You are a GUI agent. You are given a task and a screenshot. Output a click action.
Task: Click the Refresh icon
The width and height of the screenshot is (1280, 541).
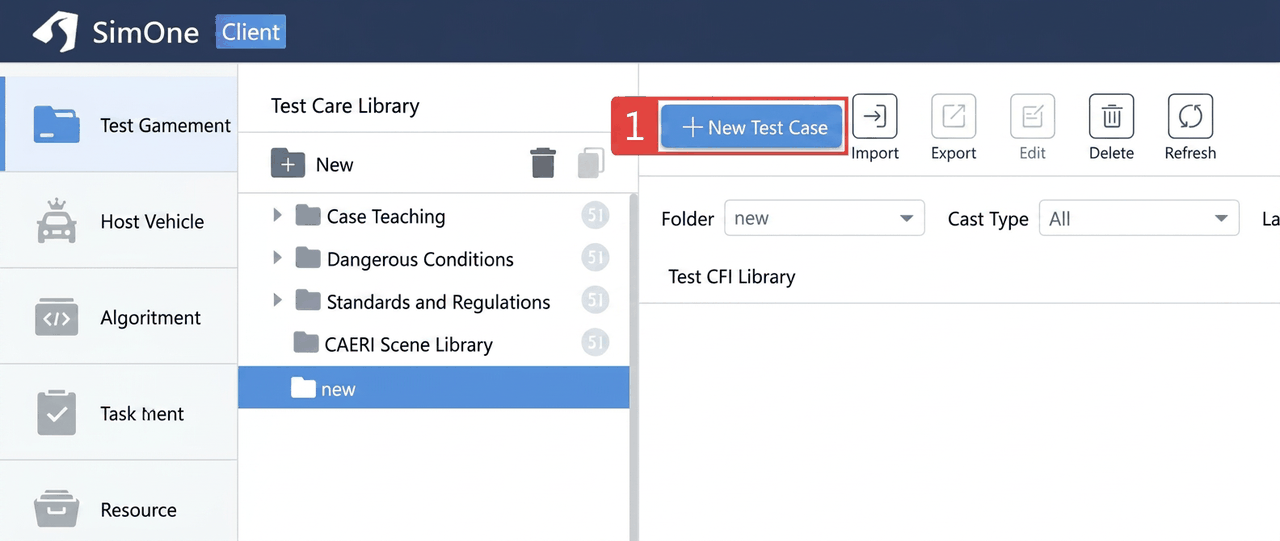[1190, 117]
